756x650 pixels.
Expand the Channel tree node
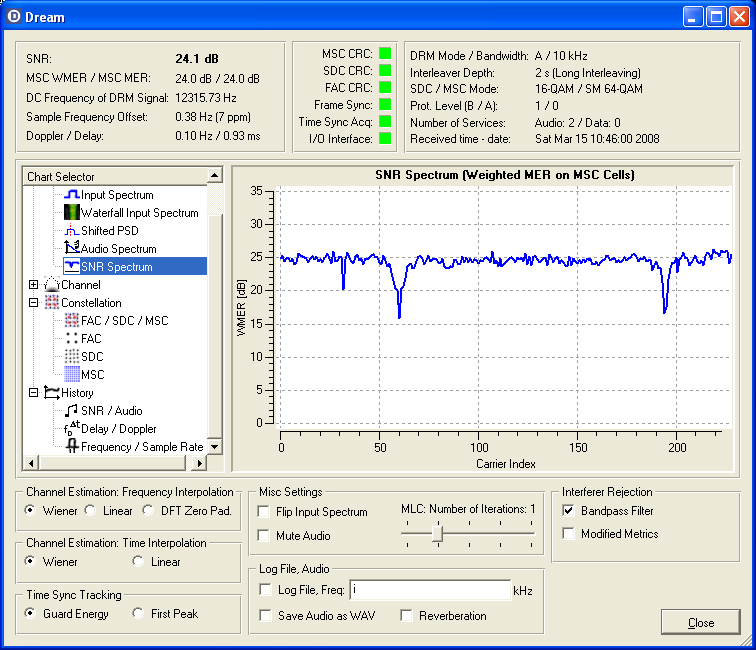click(34, 285)
